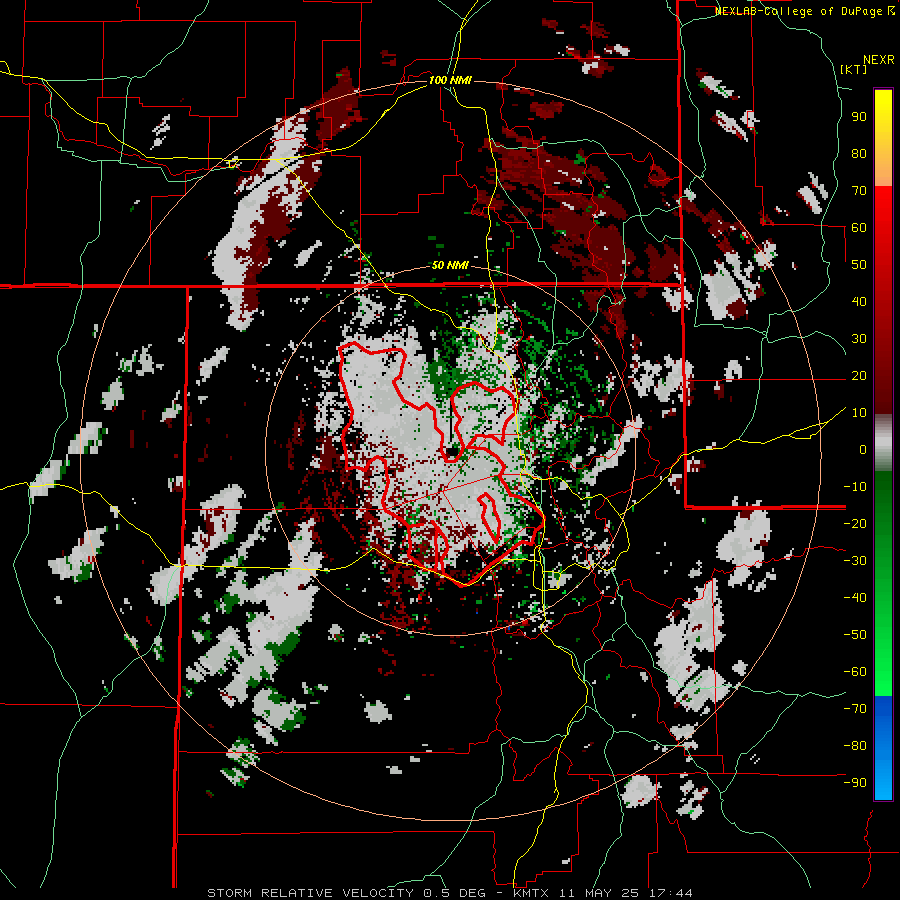Click the -10 value on the velocity scale
Screen dimensions: 900x900
pos(855,487)
